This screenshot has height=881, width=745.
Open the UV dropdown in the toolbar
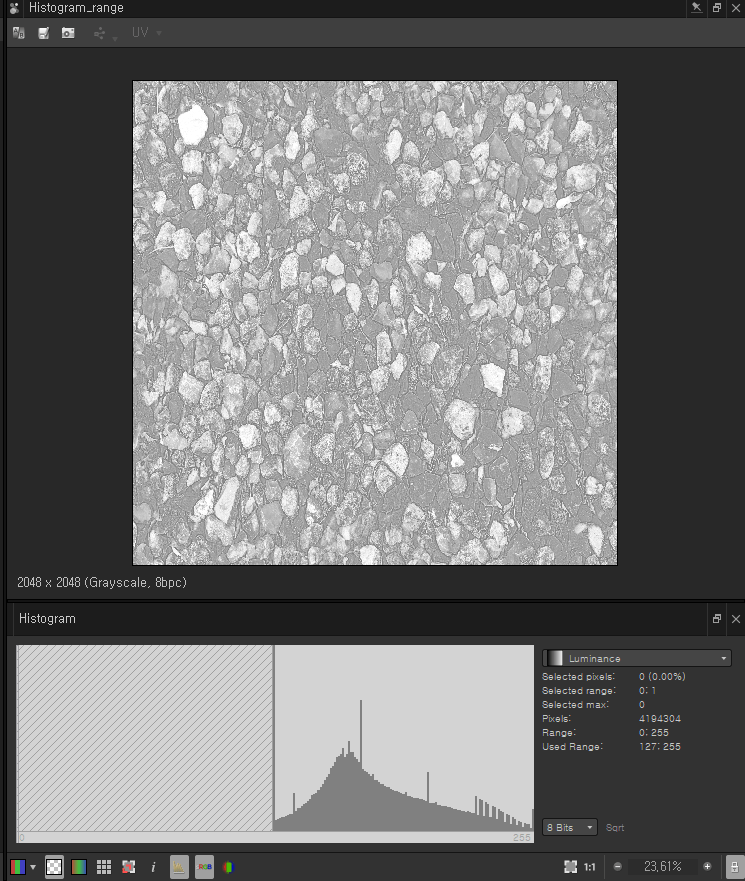147,33
